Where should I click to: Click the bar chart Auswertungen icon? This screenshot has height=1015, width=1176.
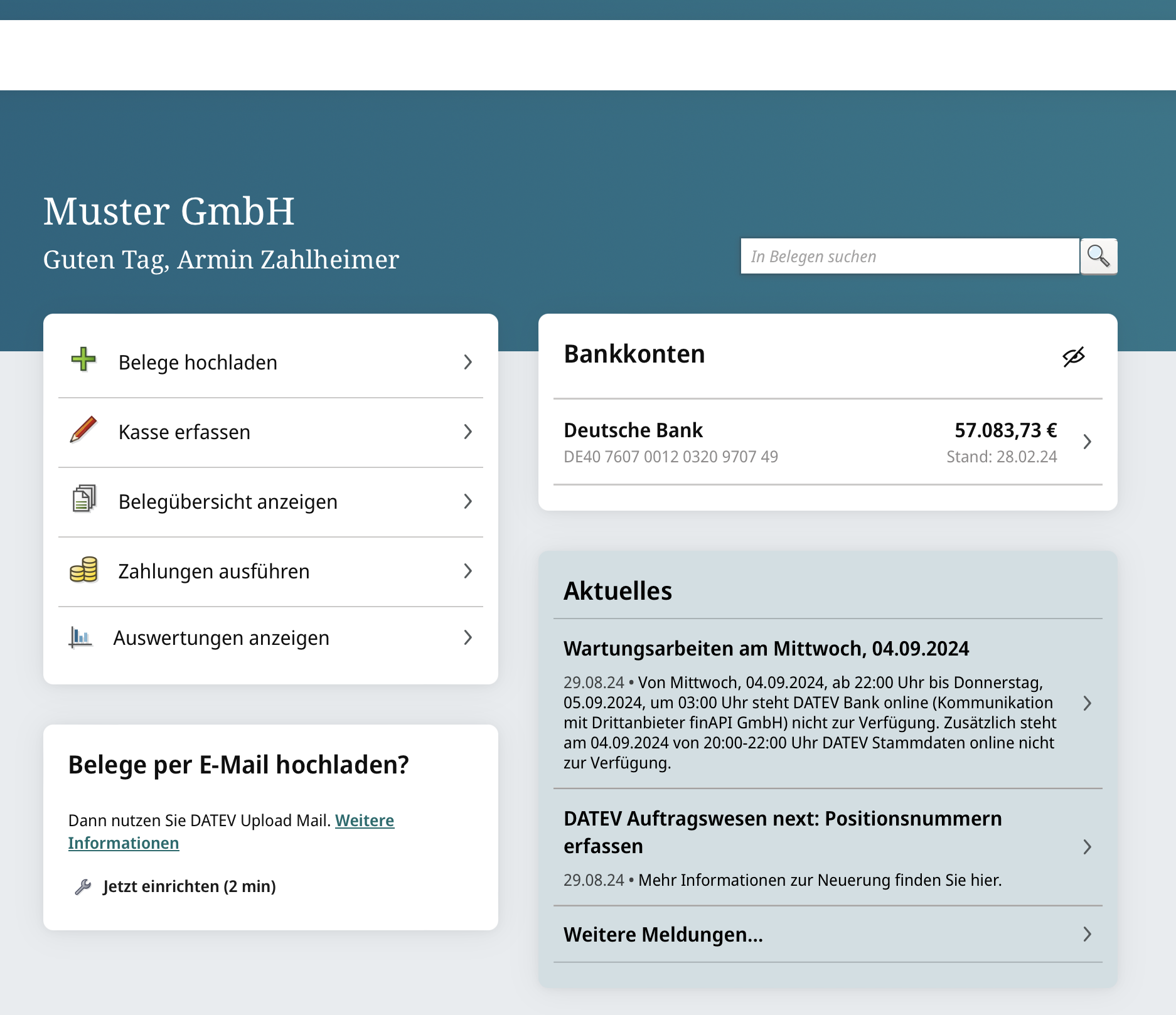coord(80,637)
